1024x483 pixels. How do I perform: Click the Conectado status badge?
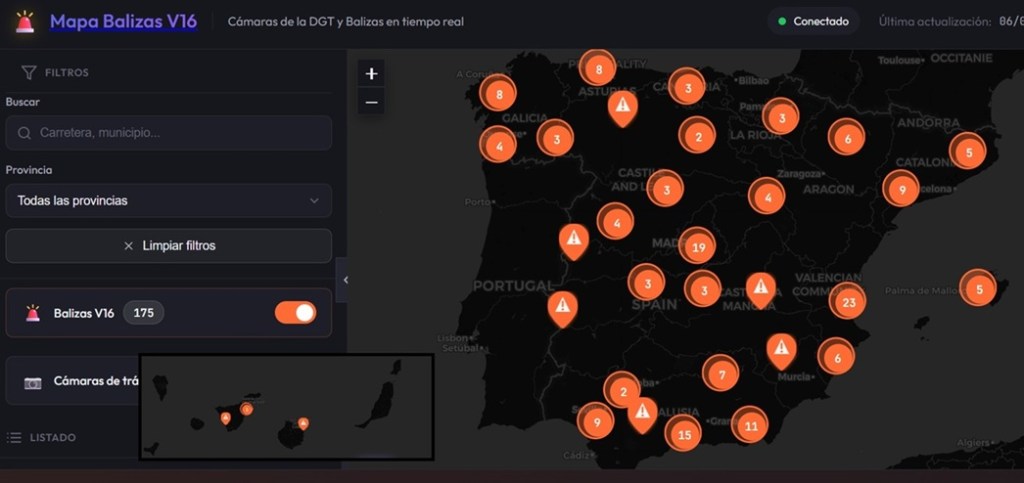click(812, 21)
